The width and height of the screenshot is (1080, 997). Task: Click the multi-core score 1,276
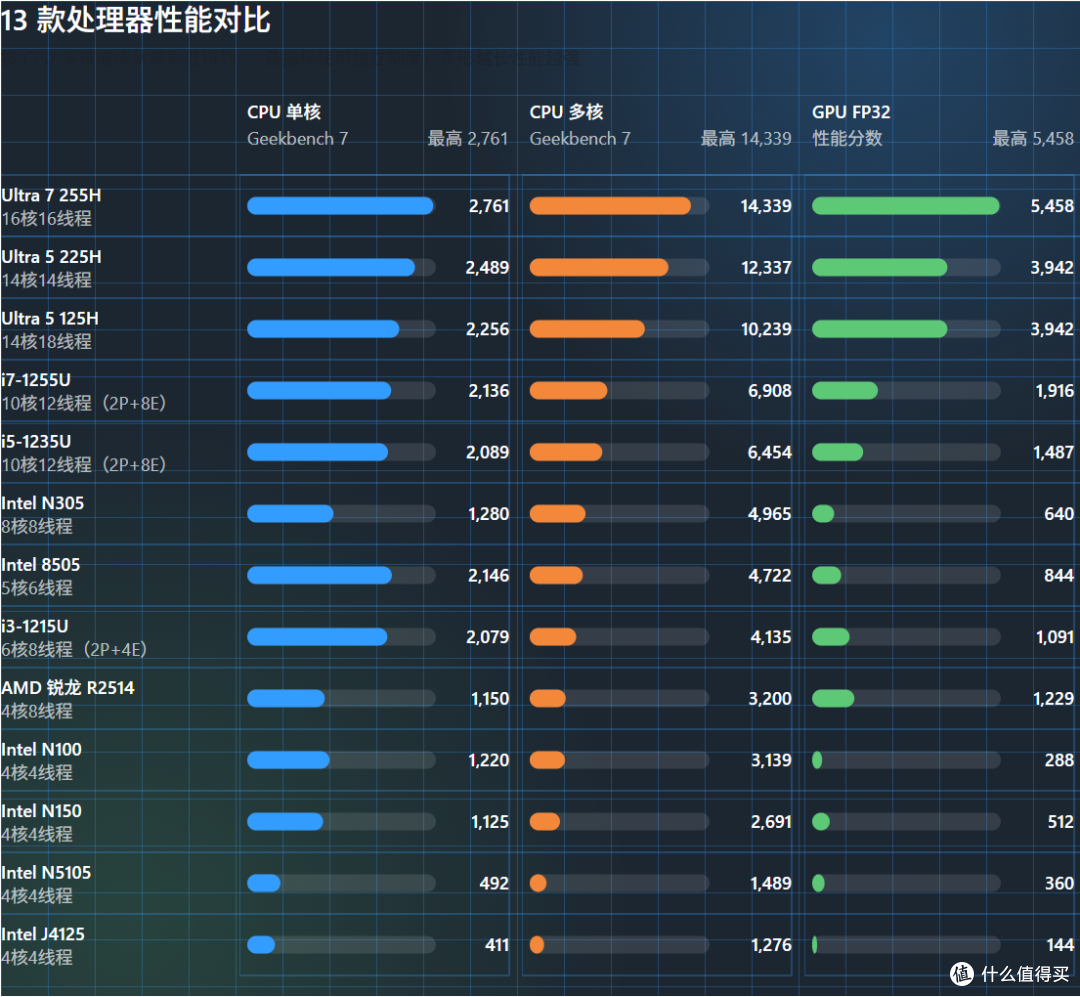[771, 945]
